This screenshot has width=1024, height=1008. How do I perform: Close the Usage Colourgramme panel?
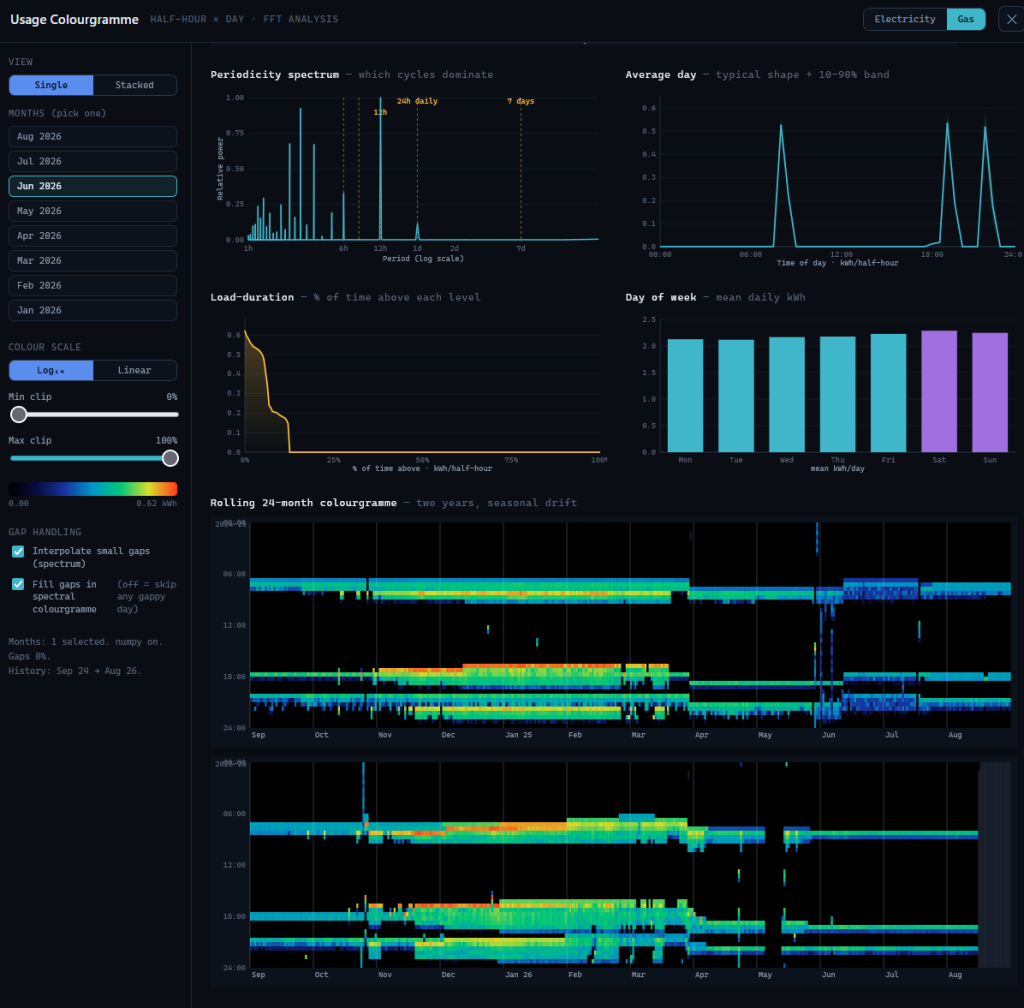tap(1011, 19)
